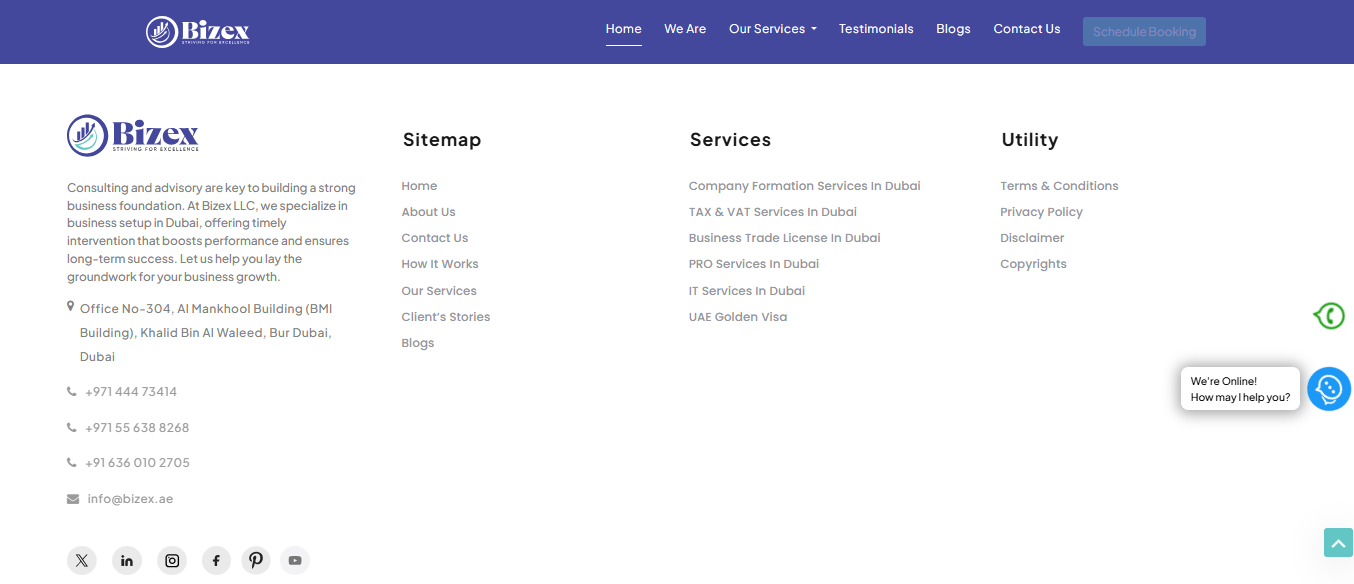The width and height of the screenshot is (1354, 584).
Task: Open the blue live chat bubble icon
Action: coord(1329,389)
